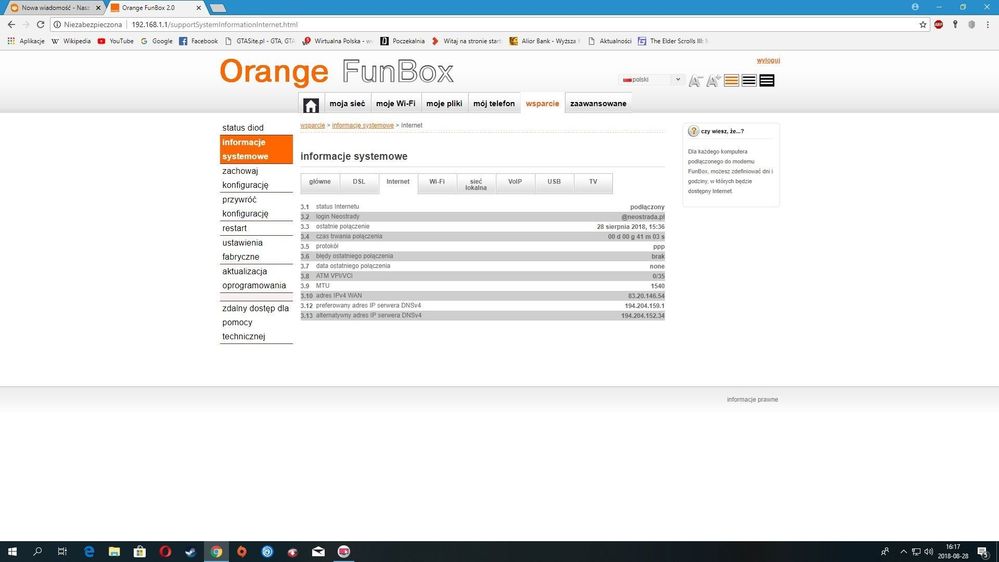Open the zaawansowane menu

pyautogui.click(x=598, y=104)
